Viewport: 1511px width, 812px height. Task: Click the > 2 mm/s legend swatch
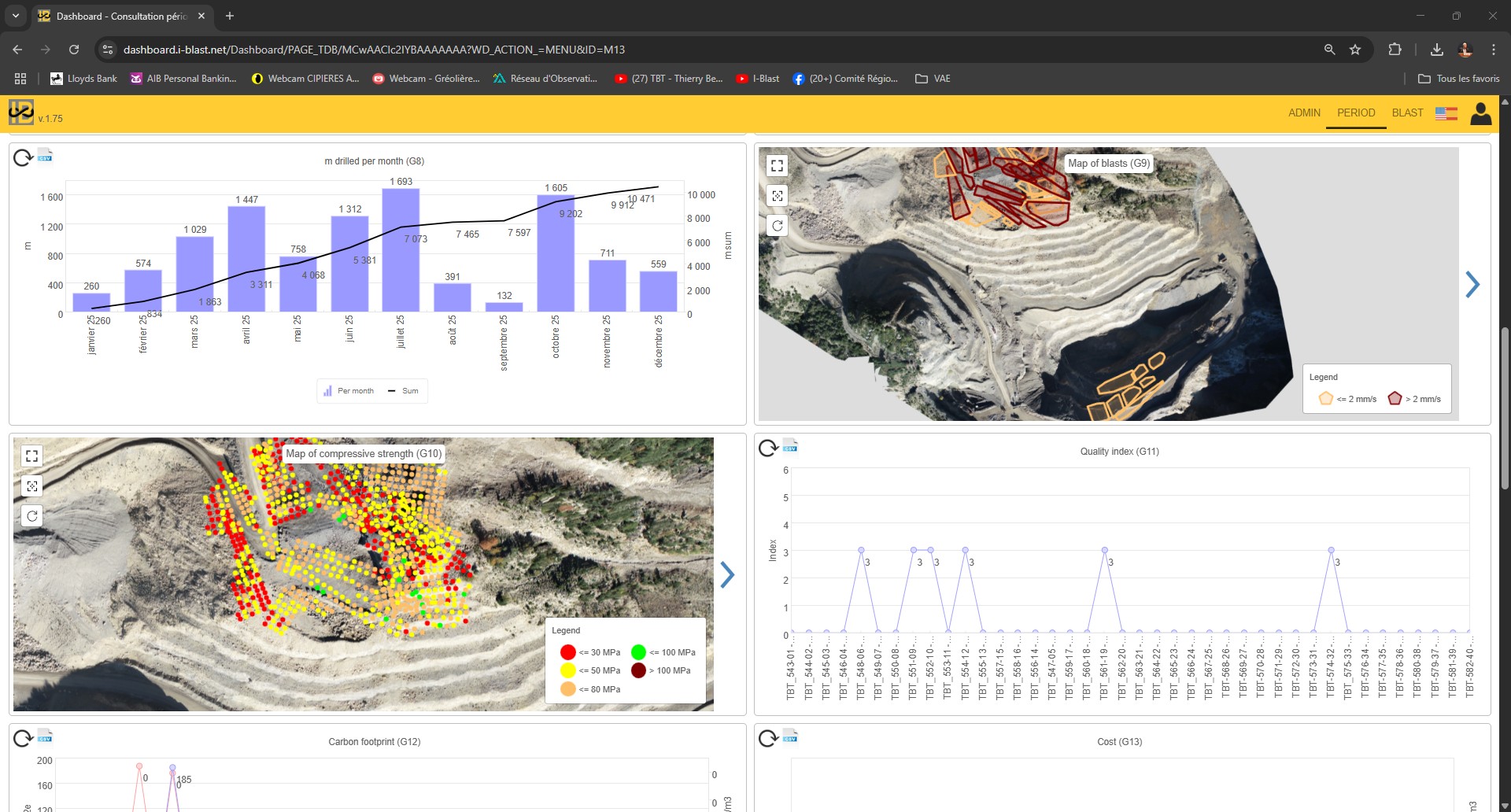point(1395,398)
